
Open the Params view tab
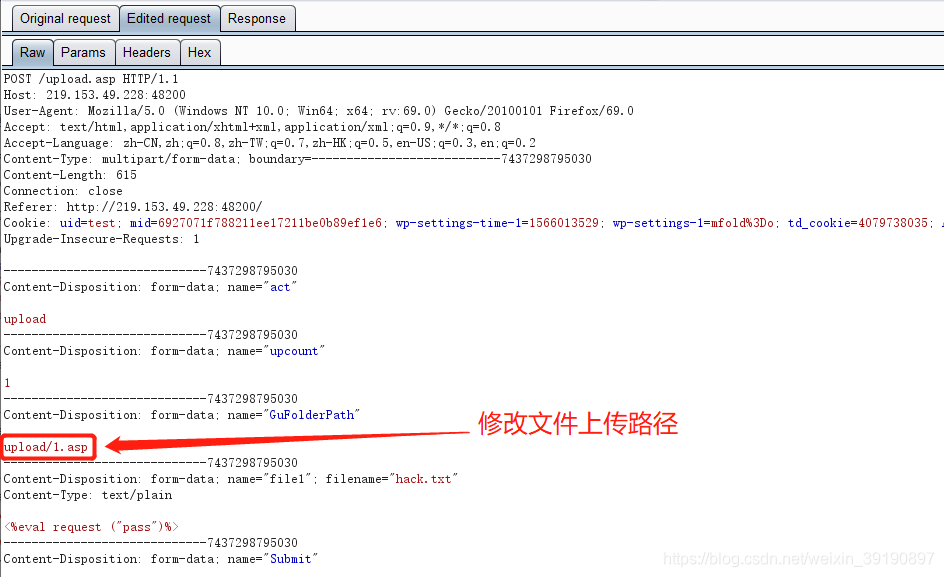(83, 52)
